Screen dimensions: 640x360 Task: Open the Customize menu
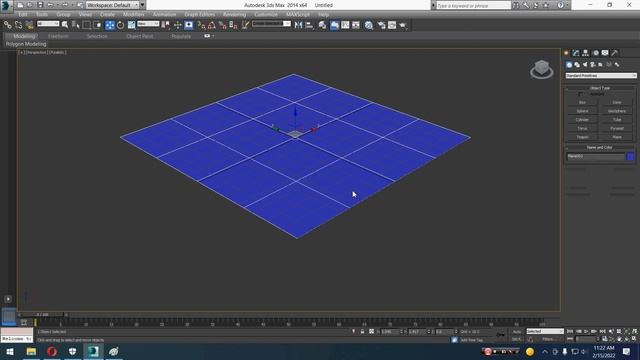tap(266, 14)
